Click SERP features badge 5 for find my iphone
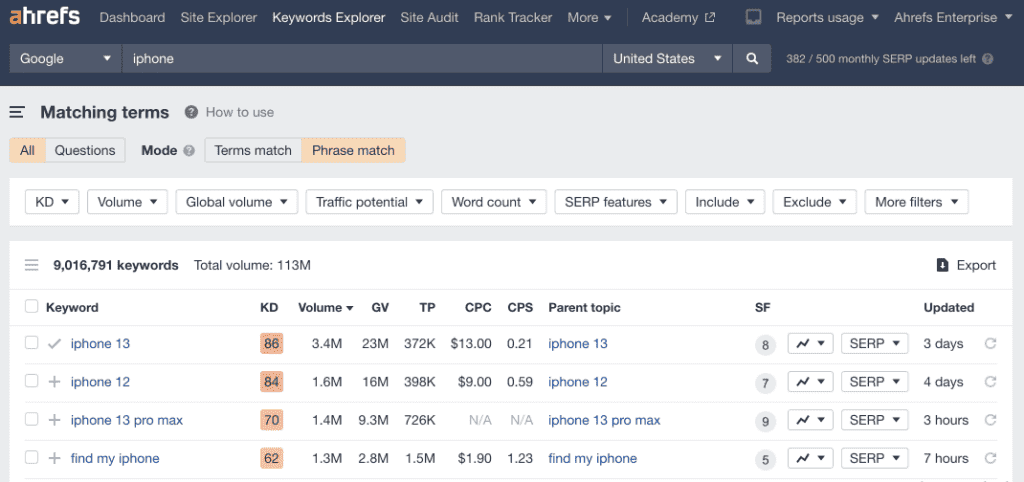 coord(765,460)
